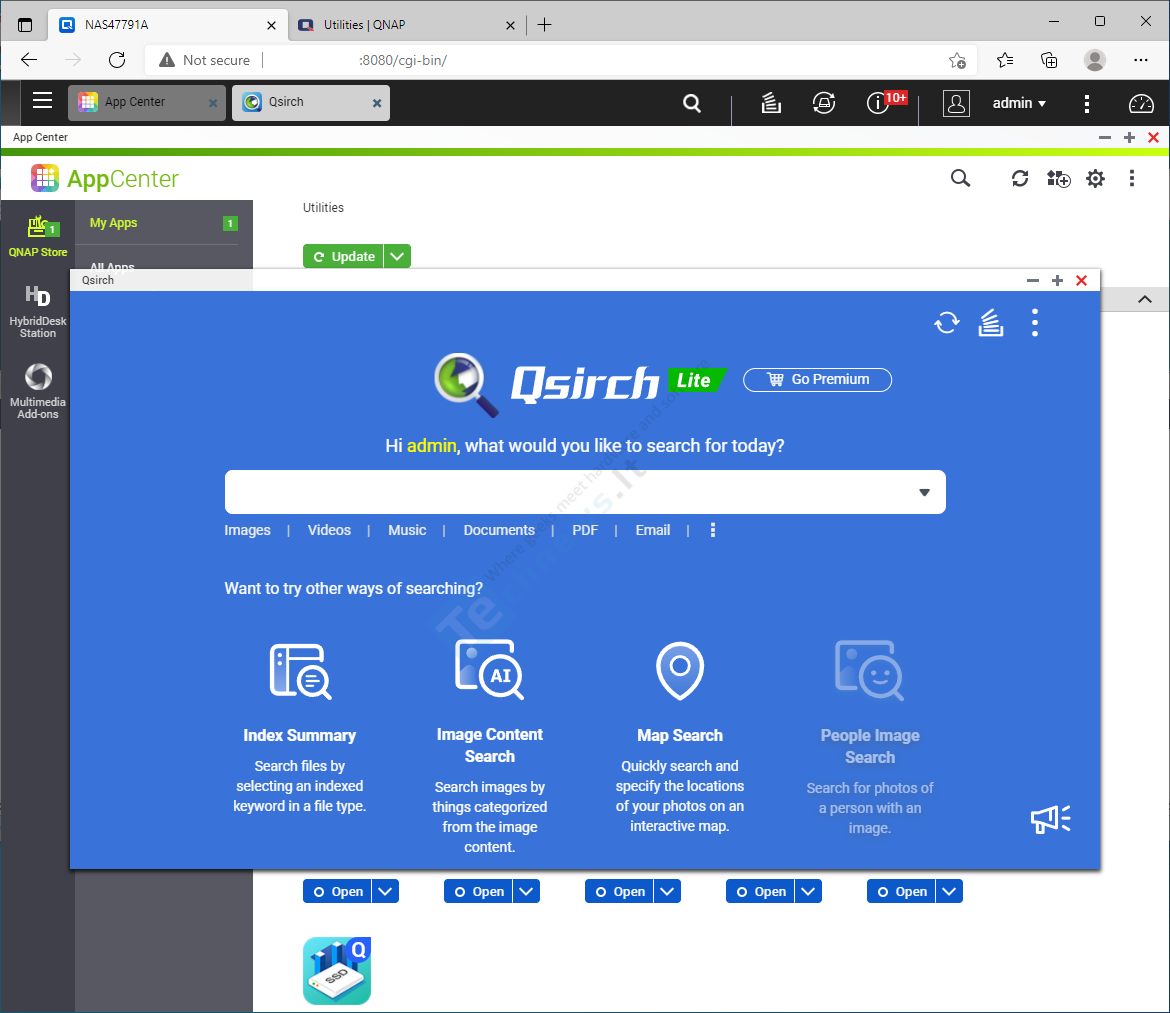Screen dimensions: 1170x1013
Task: Select HybridDesk Station in the sidebar
Action: (x=38, y=312)
